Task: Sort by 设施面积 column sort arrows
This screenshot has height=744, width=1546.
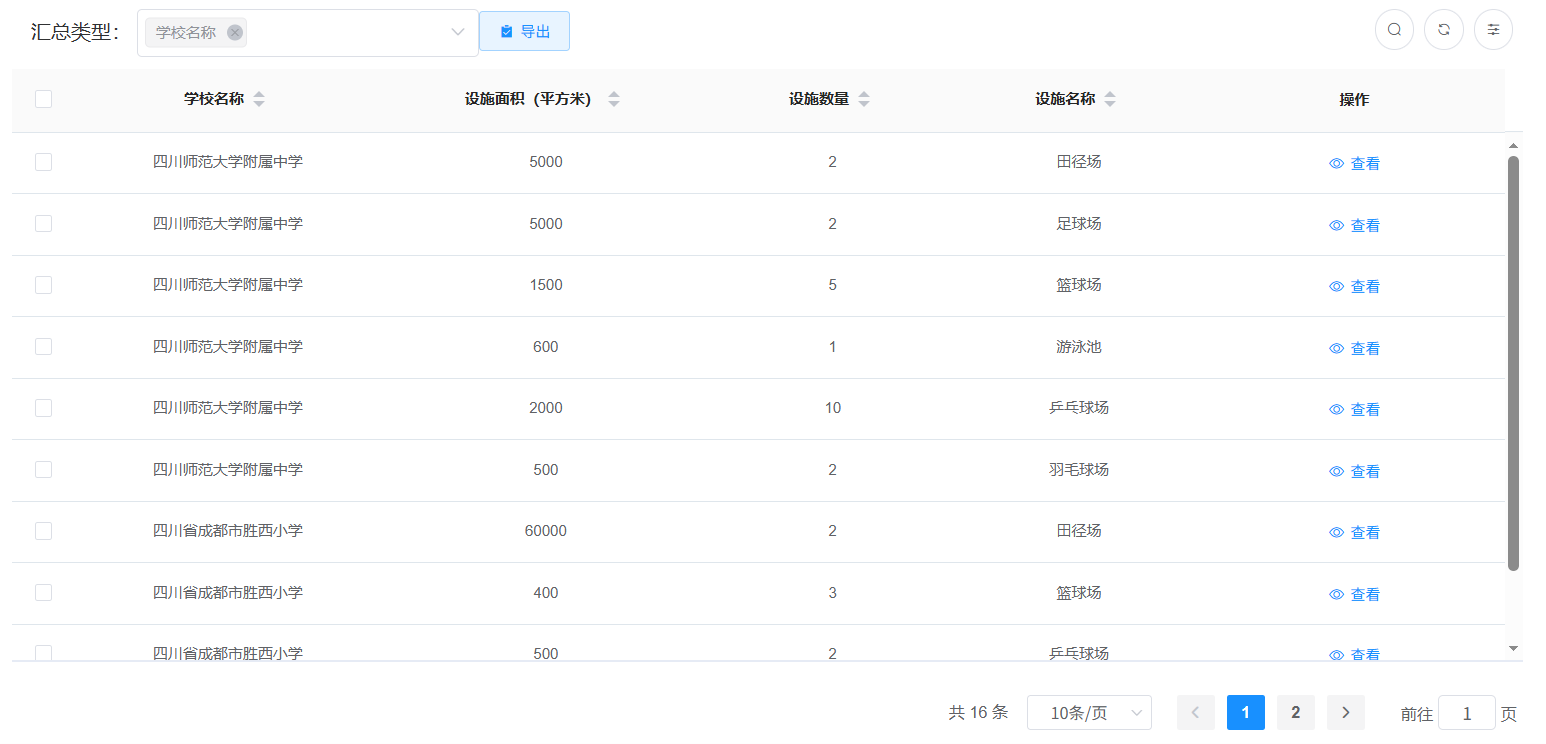Action: 614,100
